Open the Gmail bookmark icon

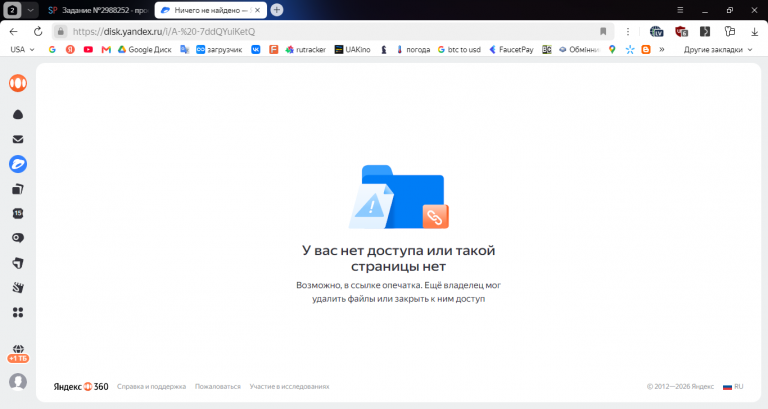pos(106,49)
